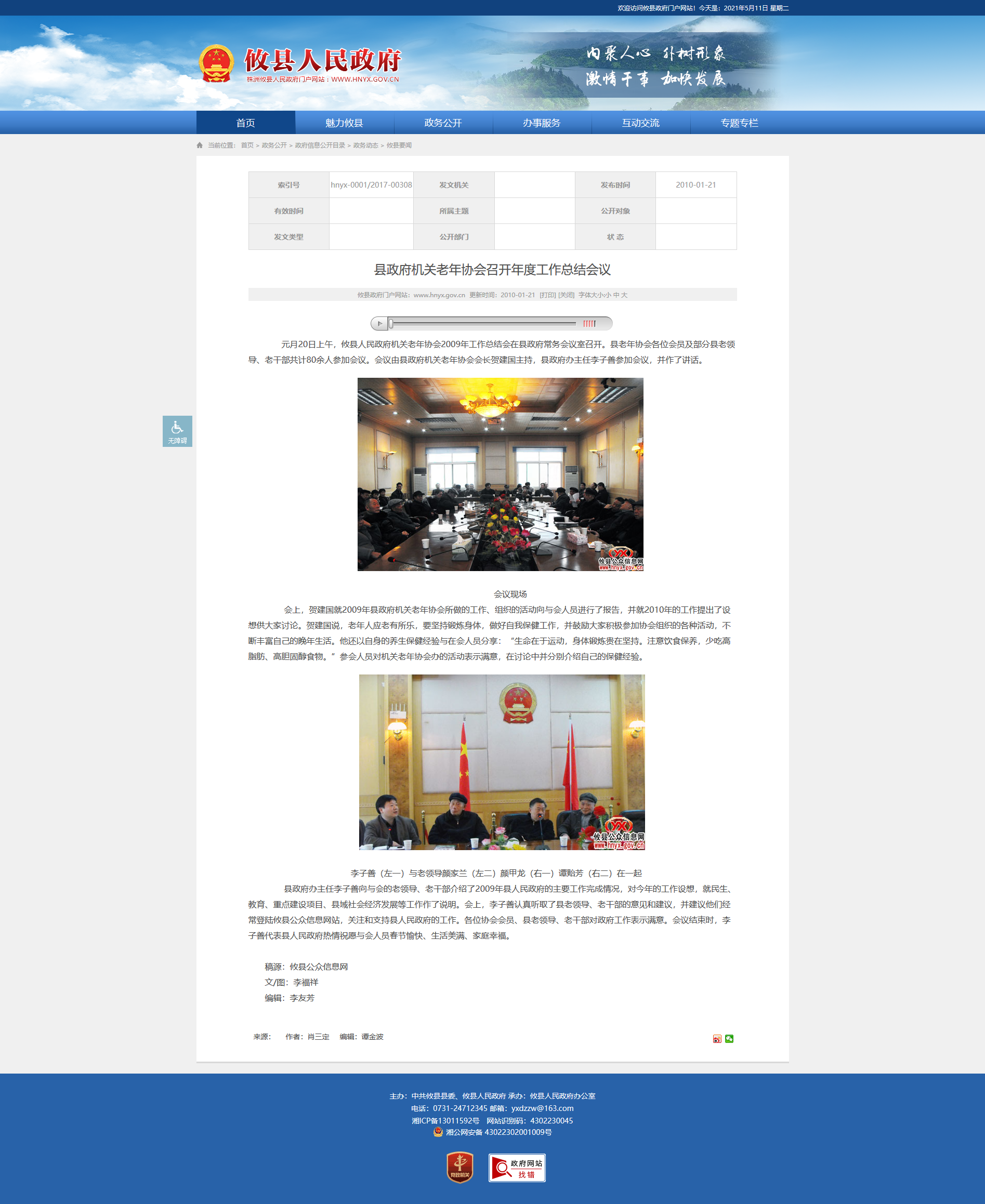Open the 政务公开 navigation tab
This screenshot has width=985, height=1204.
442,123
